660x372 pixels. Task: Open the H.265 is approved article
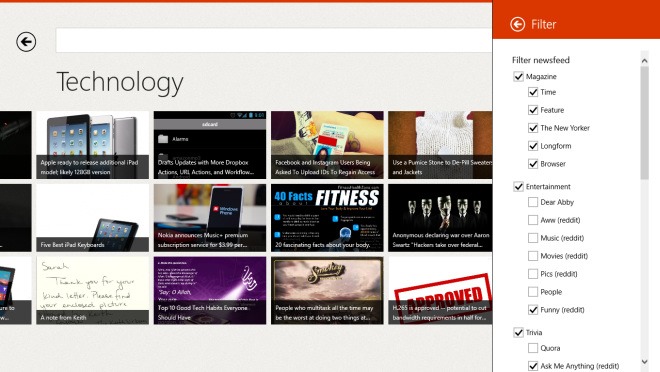coord(440,291)
